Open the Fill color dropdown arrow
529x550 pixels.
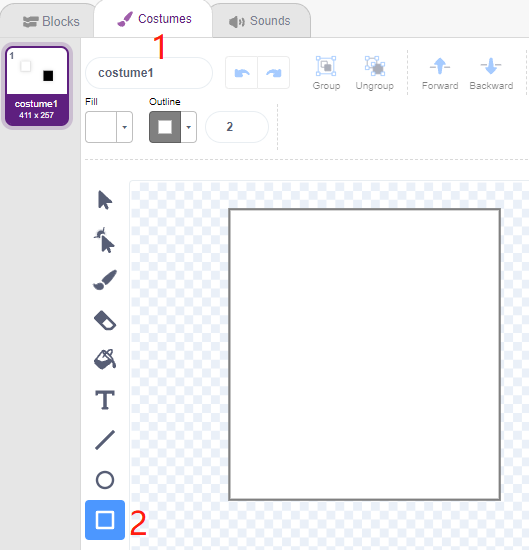[x=125, y=127]
